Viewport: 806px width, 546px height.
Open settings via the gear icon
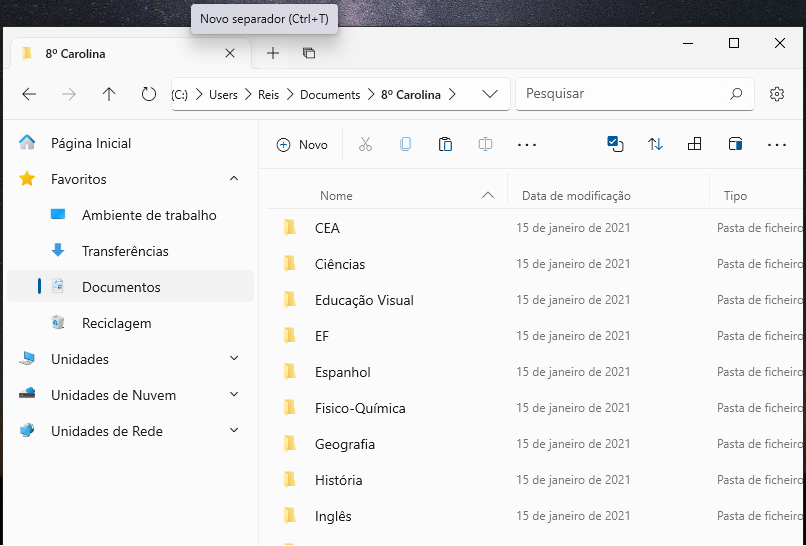tap(777, 94)
